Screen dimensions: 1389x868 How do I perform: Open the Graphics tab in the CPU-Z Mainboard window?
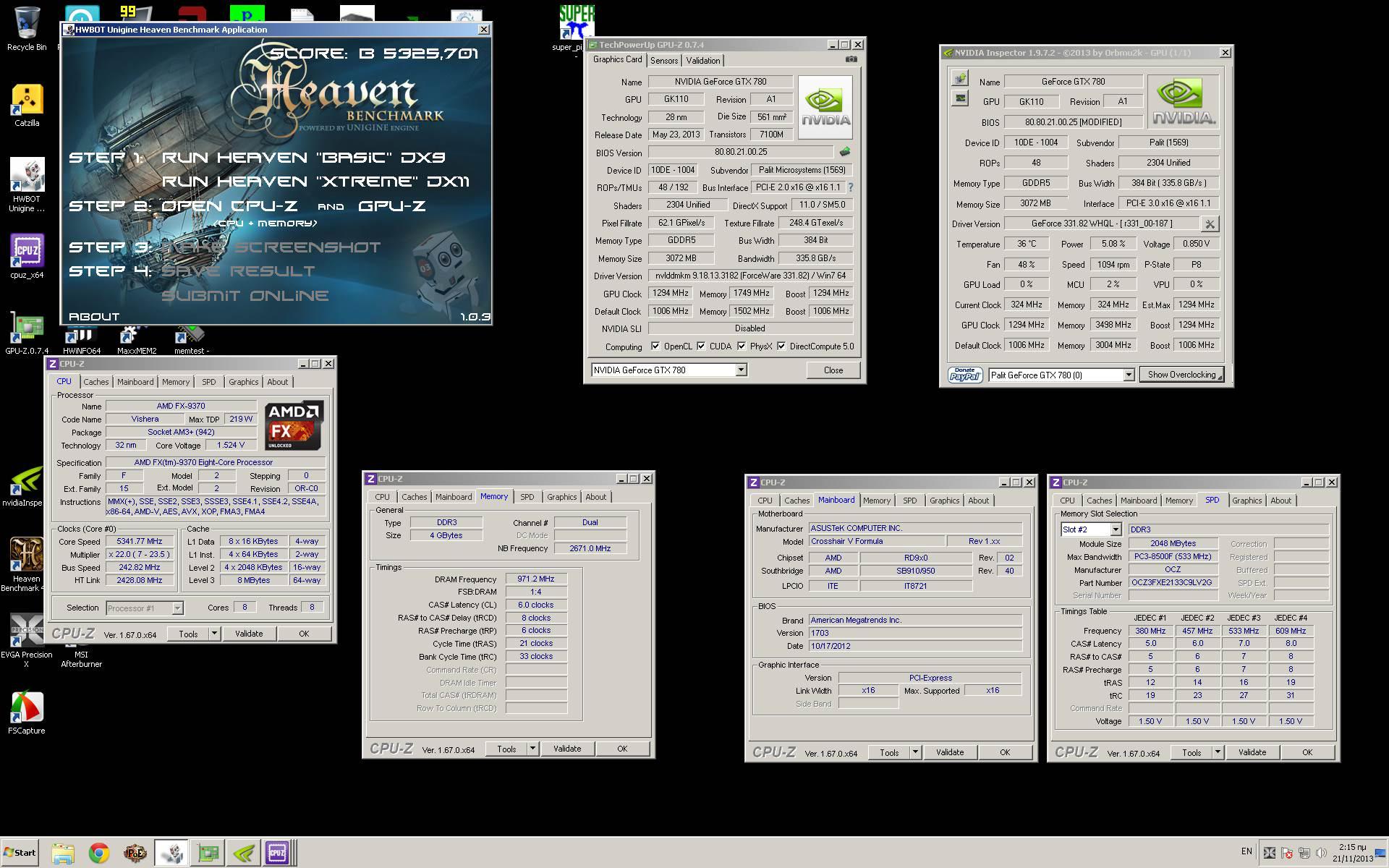944,501
